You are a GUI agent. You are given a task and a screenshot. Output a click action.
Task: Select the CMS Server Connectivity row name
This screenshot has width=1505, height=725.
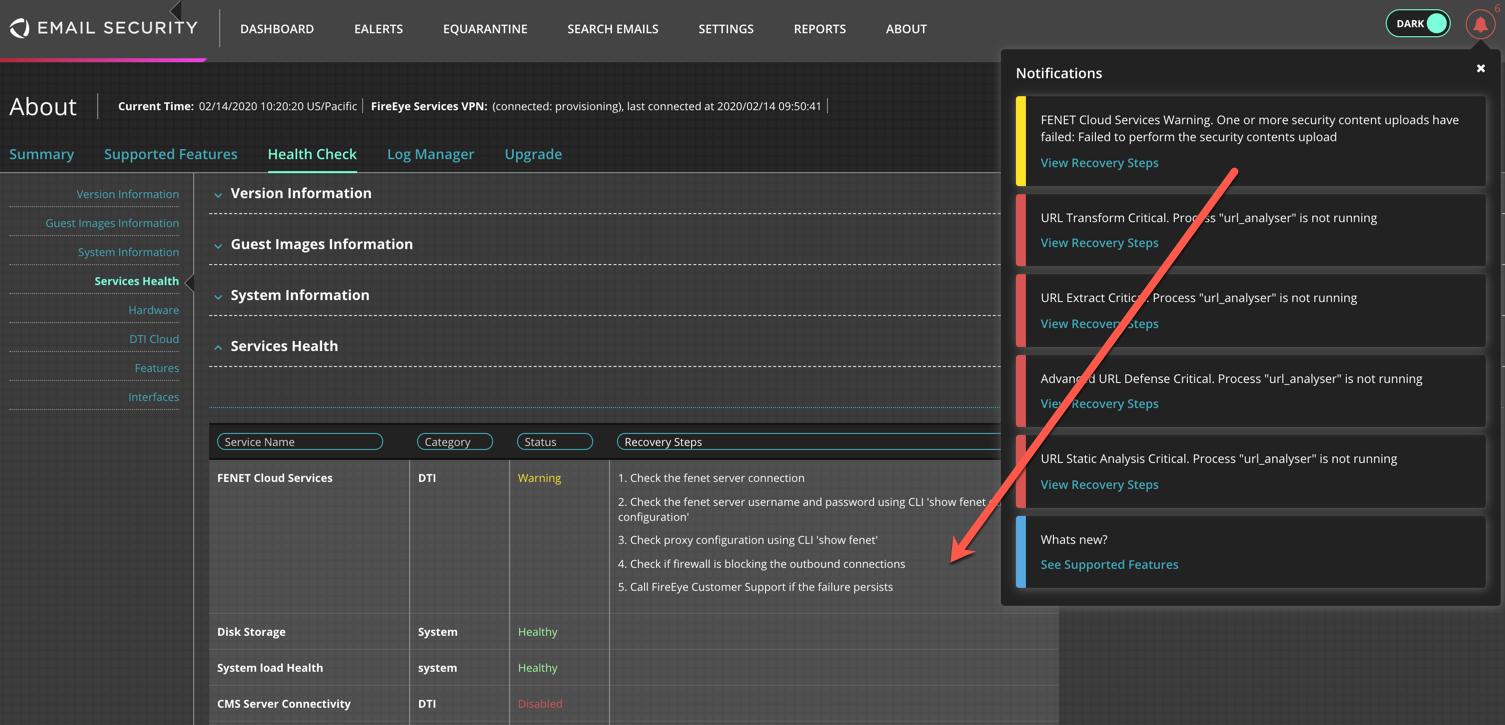pos(284,704)
